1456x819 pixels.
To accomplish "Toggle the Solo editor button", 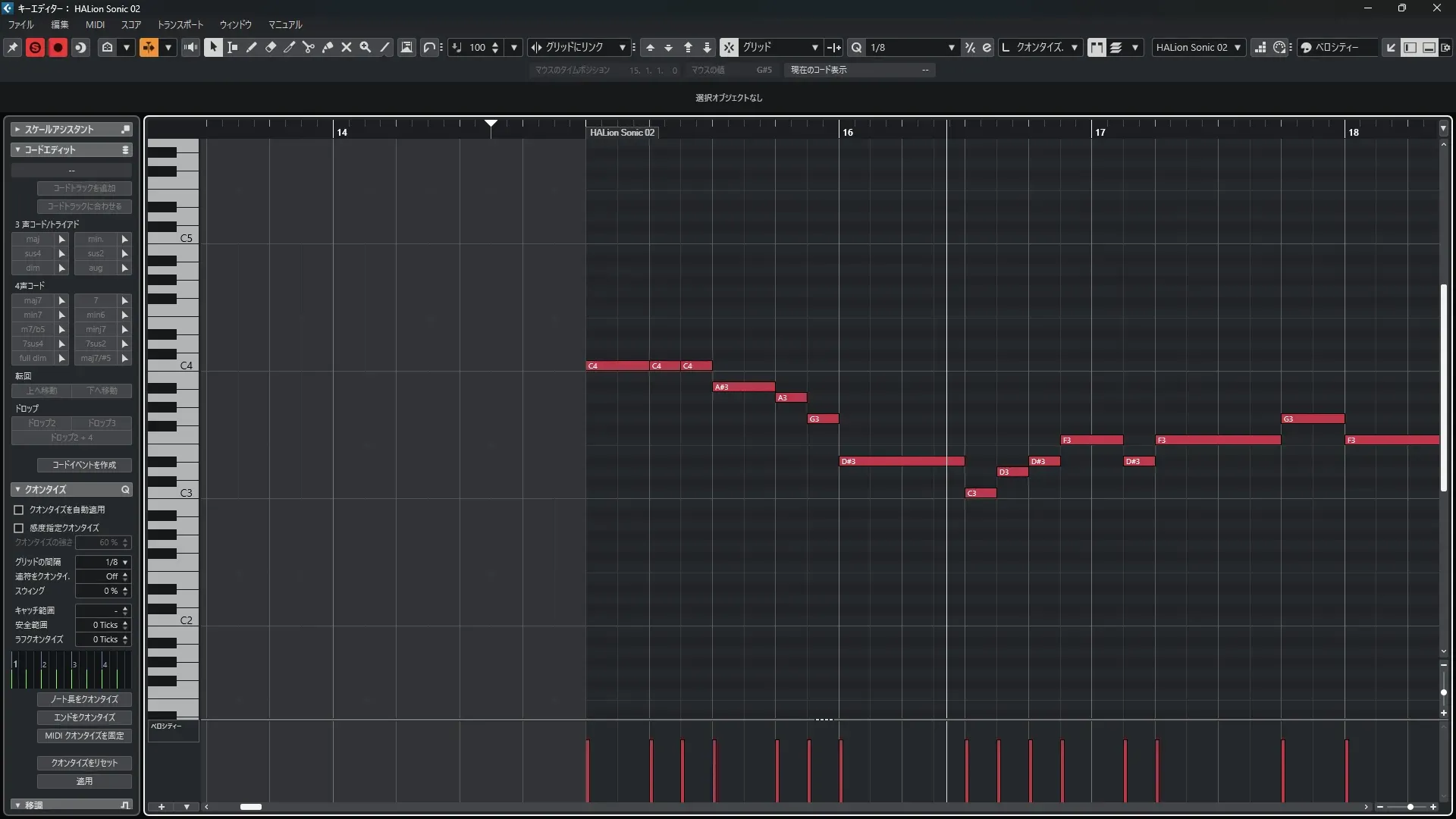I will 35,47.
